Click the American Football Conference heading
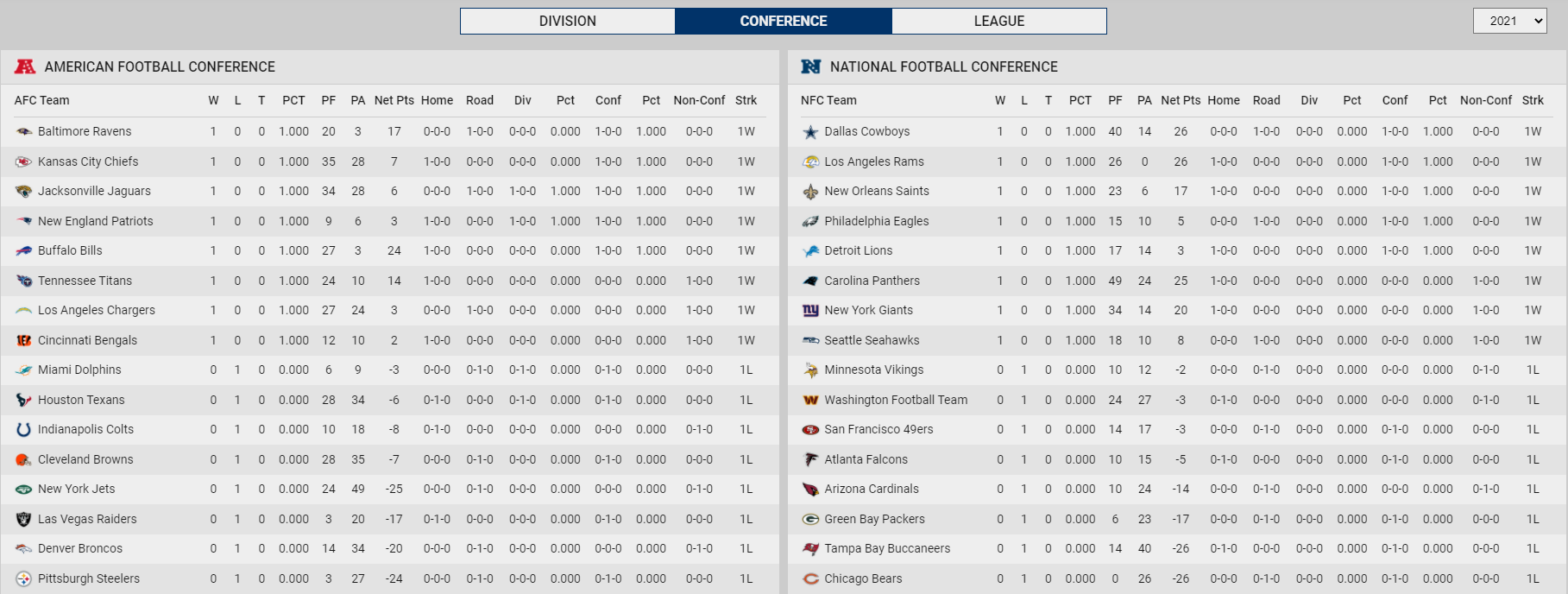This screenshot has width=1568, height=594. (x=160, y=66)
